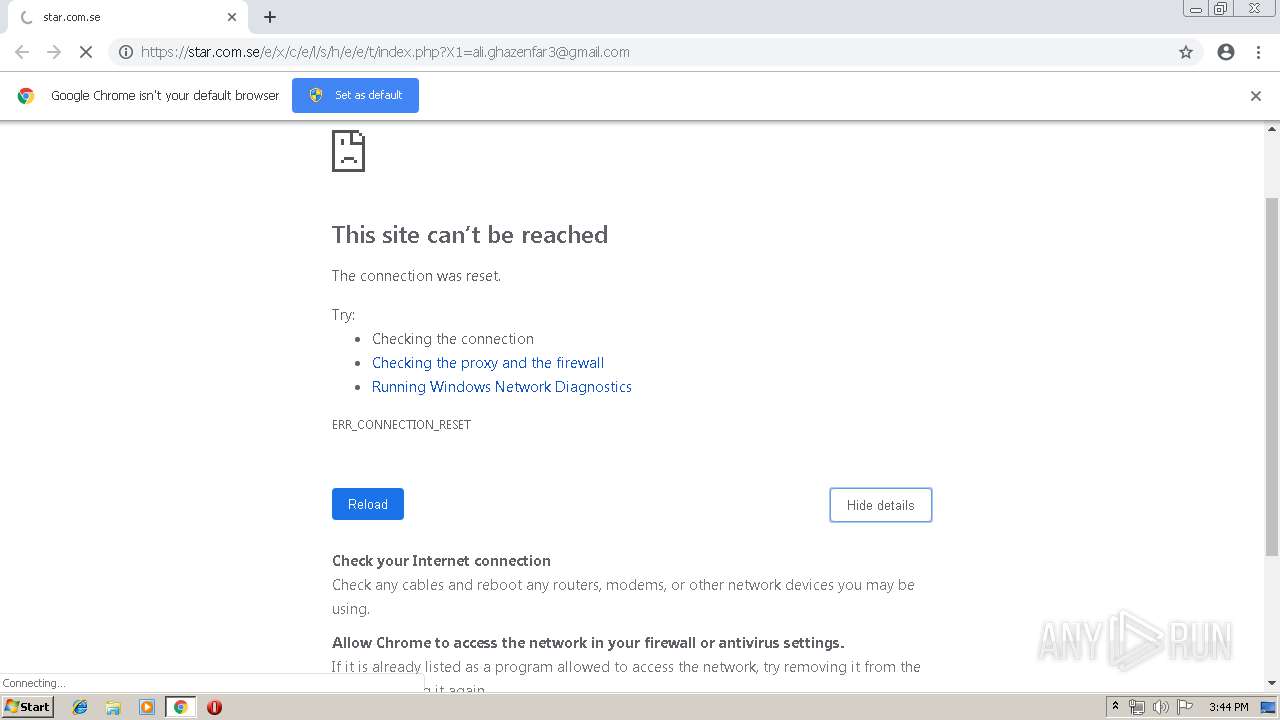Click the red Opera taskbar icon
Viewport: 1280px width, 720px height.
[x=214, y=707]
